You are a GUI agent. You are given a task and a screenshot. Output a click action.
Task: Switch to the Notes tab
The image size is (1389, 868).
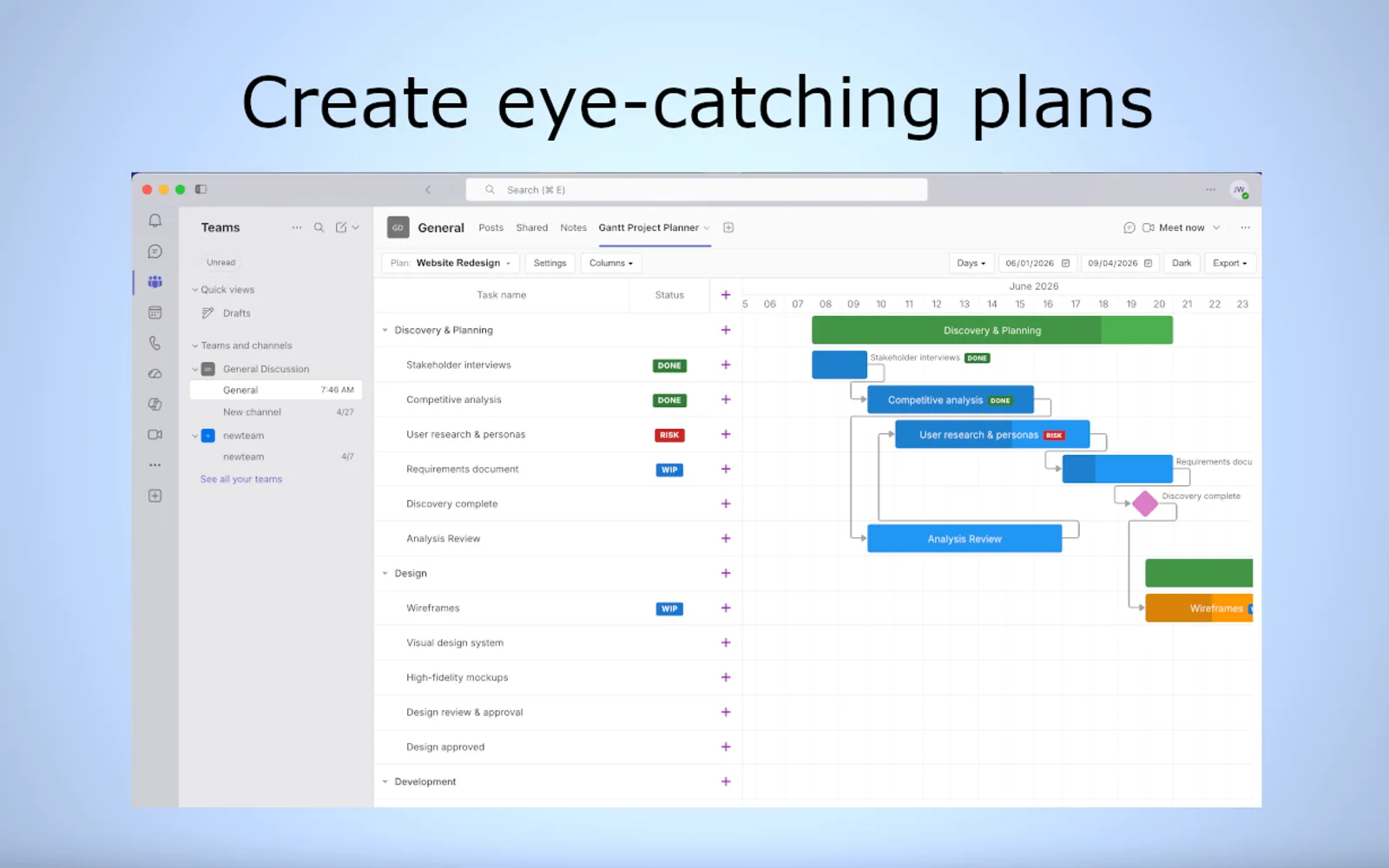[573, 227]
